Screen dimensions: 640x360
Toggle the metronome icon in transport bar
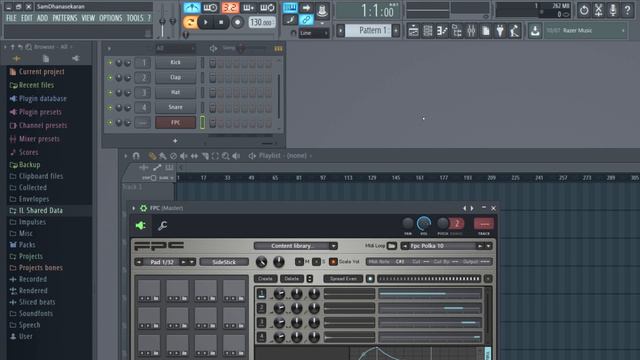[191, 8]
